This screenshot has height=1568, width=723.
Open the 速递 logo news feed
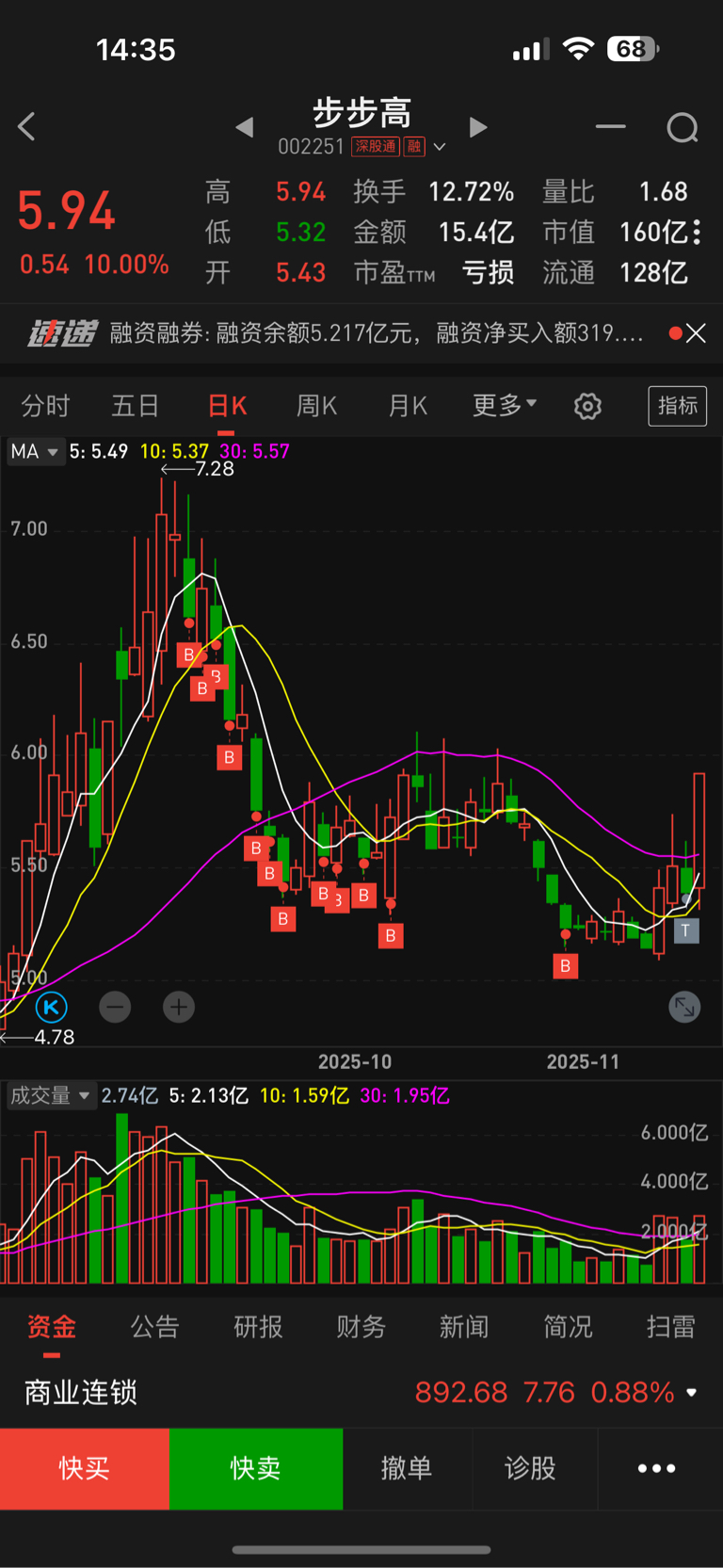click(x=62, y=332)
